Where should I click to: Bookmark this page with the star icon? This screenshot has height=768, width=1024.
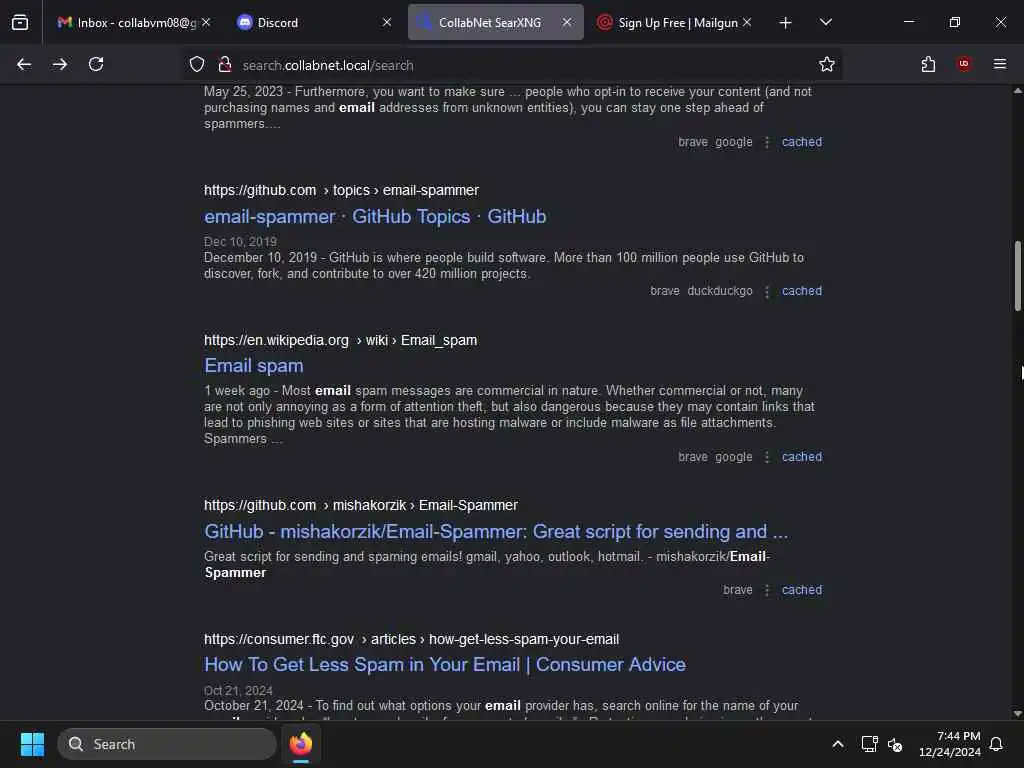click(827, 65)
